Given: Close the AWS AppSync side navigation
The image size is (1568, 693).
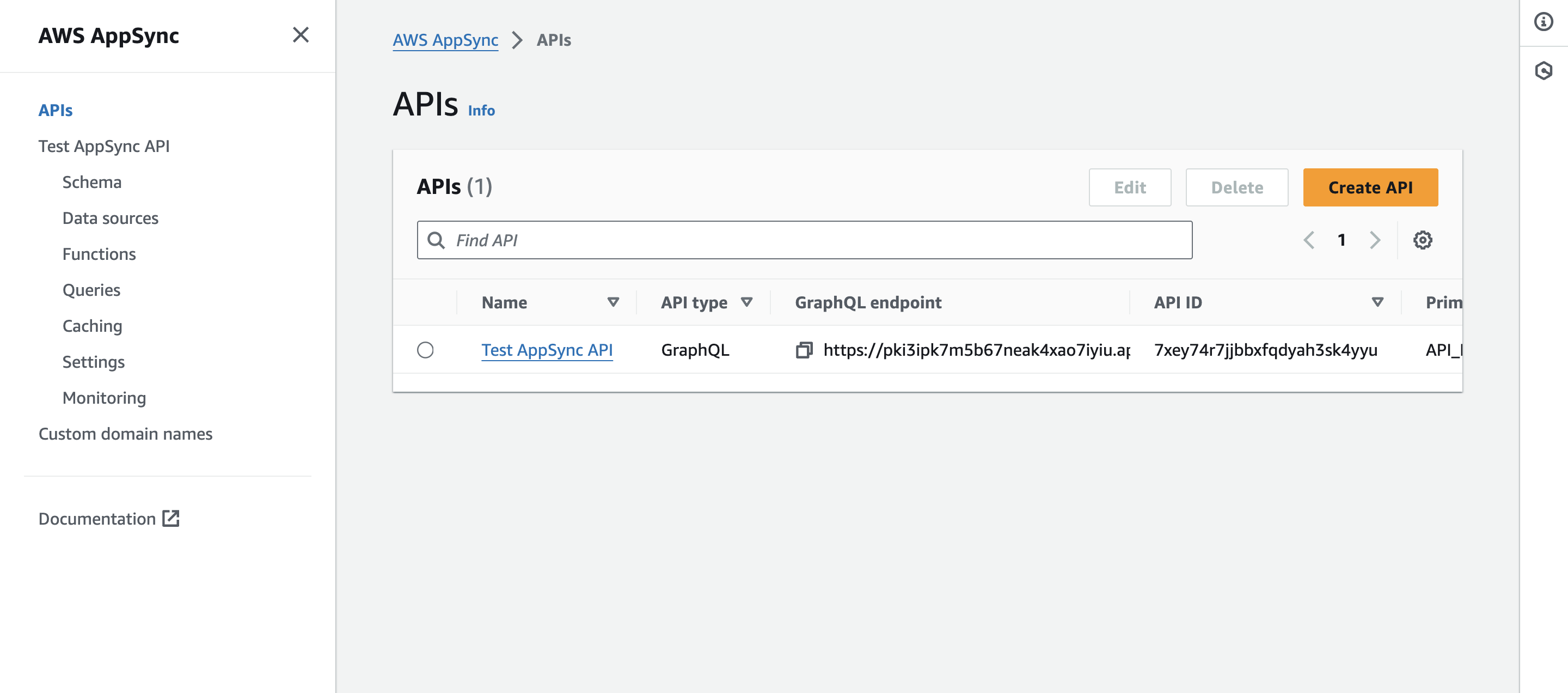Looking at the screenshot, I should click(x=301, y=35).
